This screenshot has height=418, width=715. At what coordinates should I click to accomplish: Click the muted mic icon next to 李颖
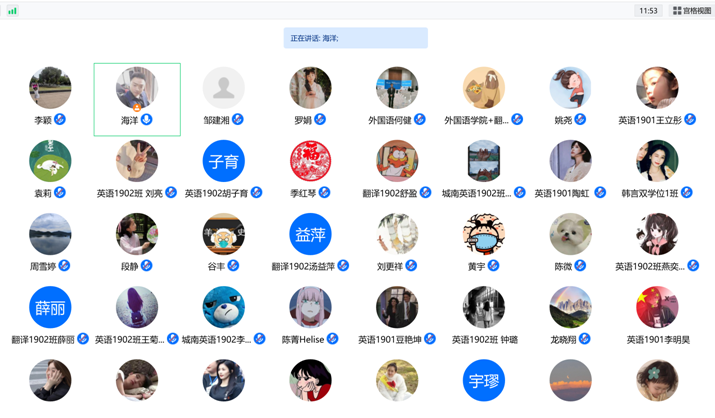60,120
